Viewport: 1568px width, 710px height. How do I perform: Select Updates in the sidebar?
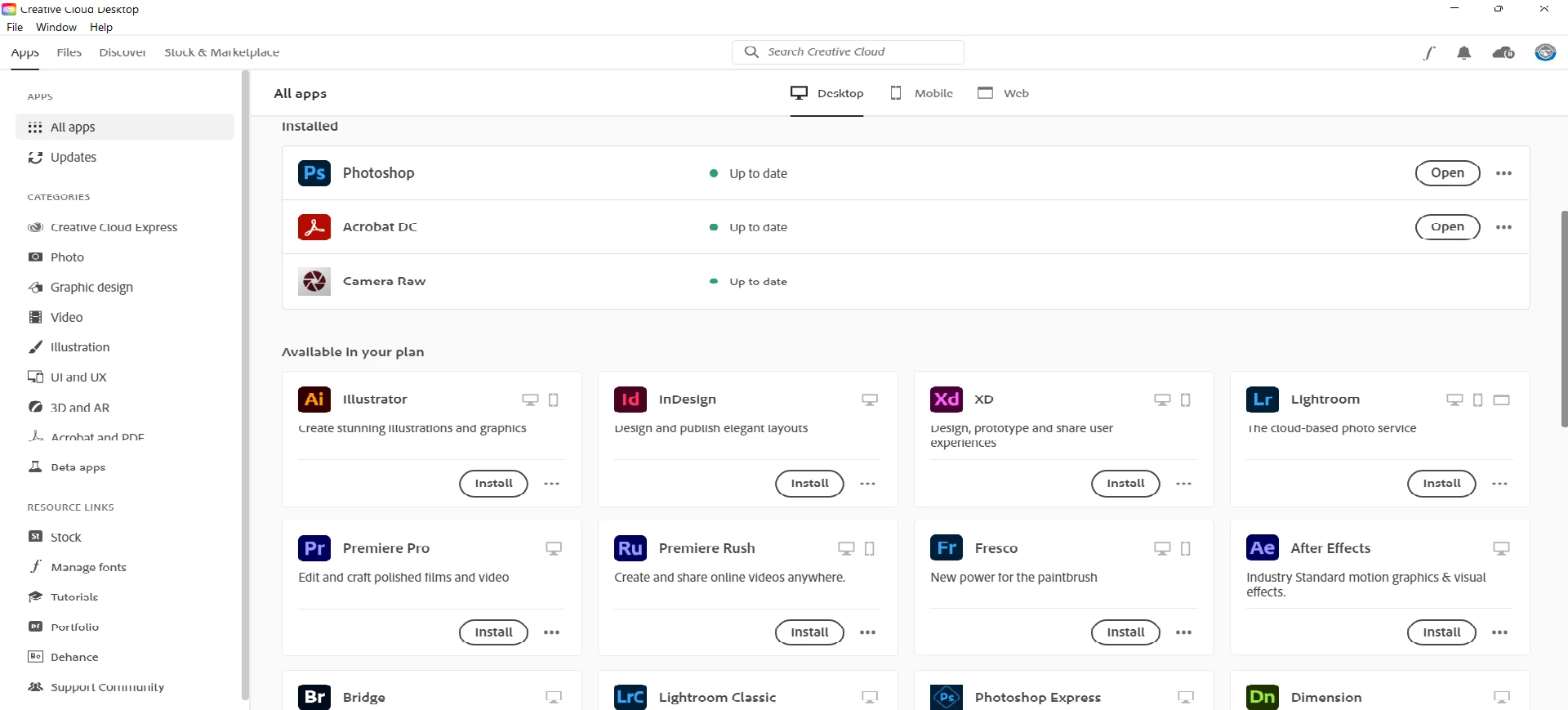point(124,158)
